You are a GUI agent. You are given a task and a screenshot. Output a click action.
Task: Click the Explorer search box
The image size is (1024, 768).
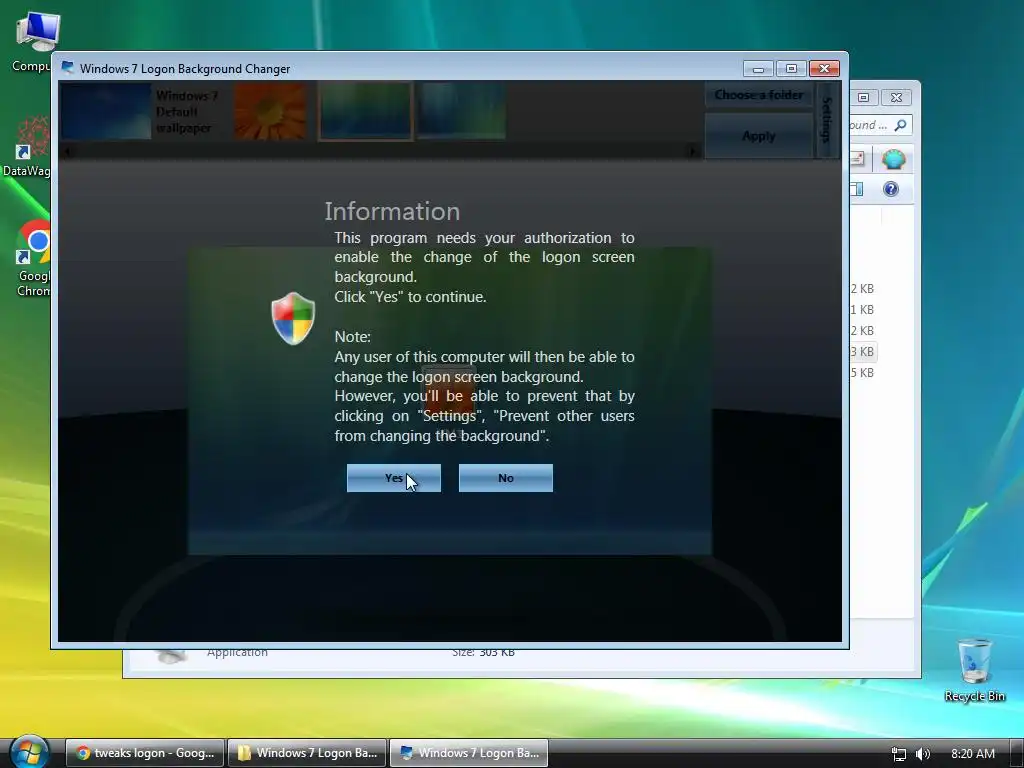pos(880,125)
